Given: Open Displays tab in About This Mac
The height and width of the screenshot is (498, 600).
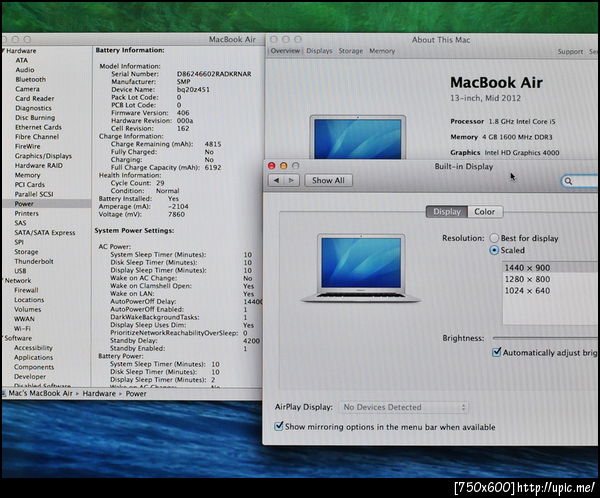Looking at the screenshot, I should (319, 51).
